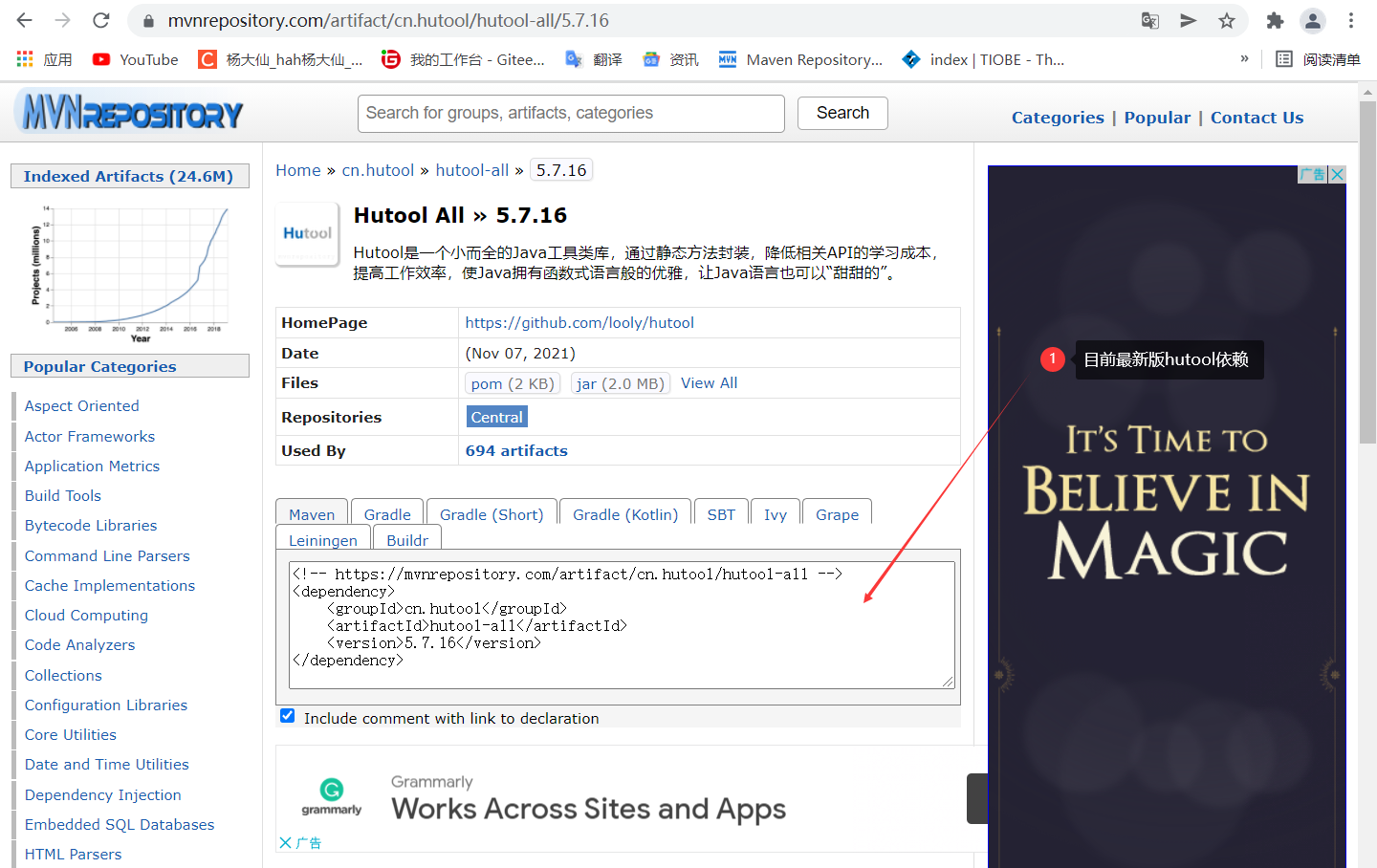The image size is (1377, 868).
Task: Open Command Line Parsers category
Action: (x=107, y=555)
